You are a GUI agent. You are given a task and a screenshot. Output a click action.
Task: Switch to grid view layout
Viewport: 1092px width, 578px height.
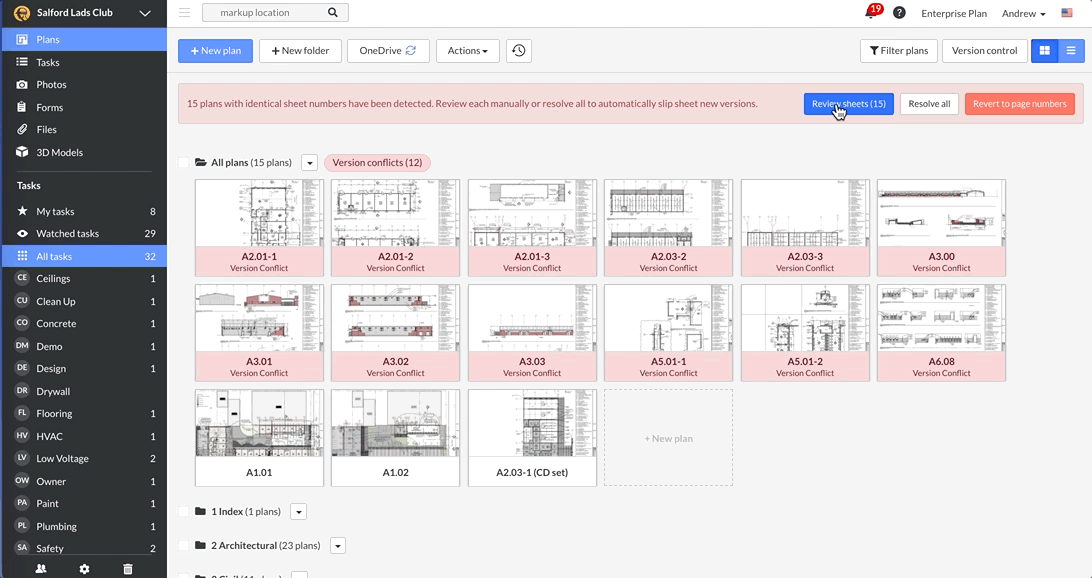coord(1045,51)
